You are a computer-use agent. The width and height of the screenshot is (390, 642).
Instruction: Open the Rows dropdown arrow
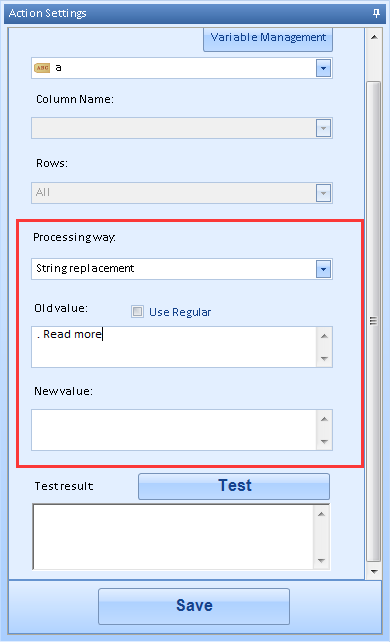323,193
